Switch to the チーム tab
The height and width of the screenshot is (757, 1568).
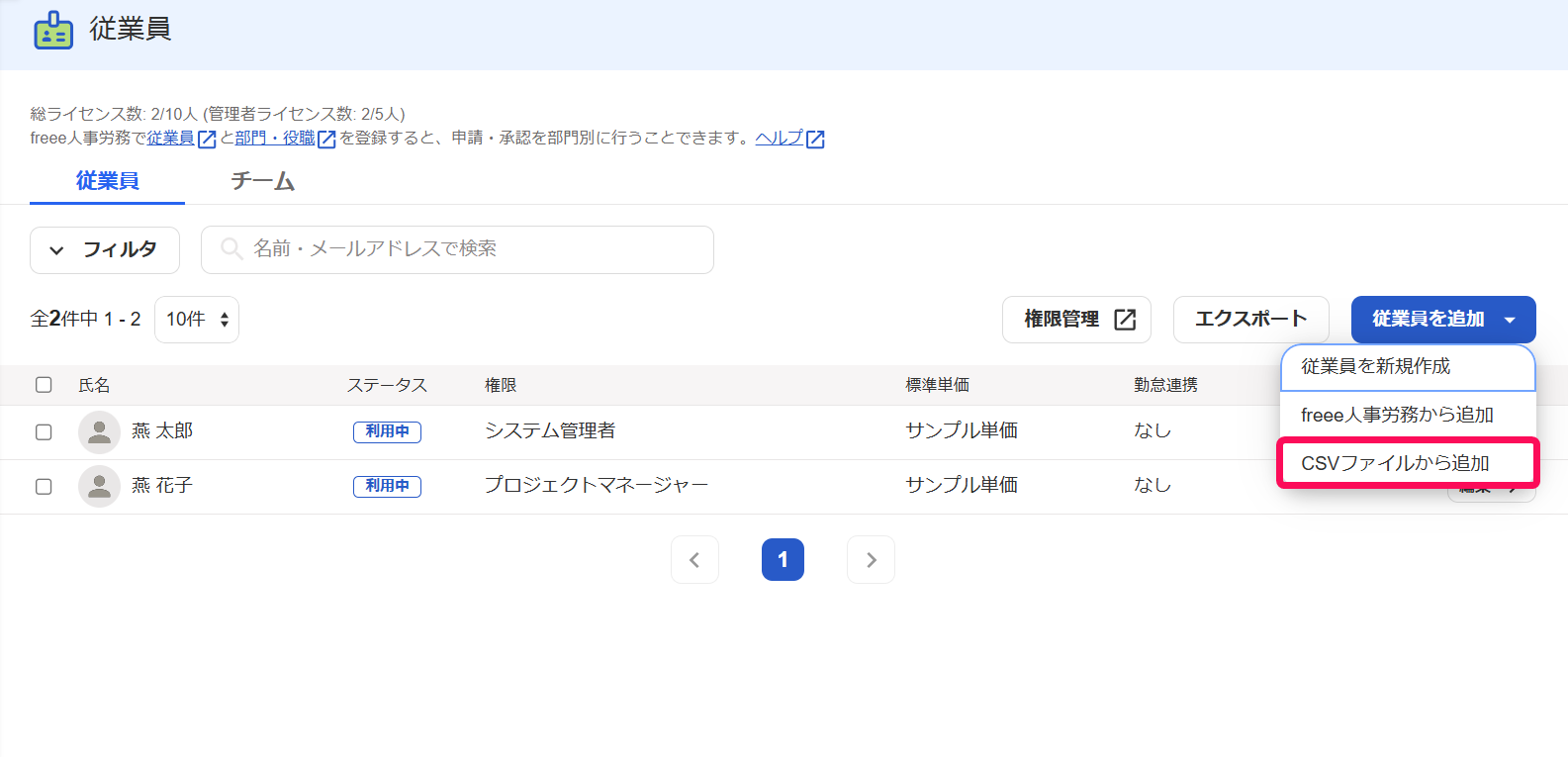[263, 181]
